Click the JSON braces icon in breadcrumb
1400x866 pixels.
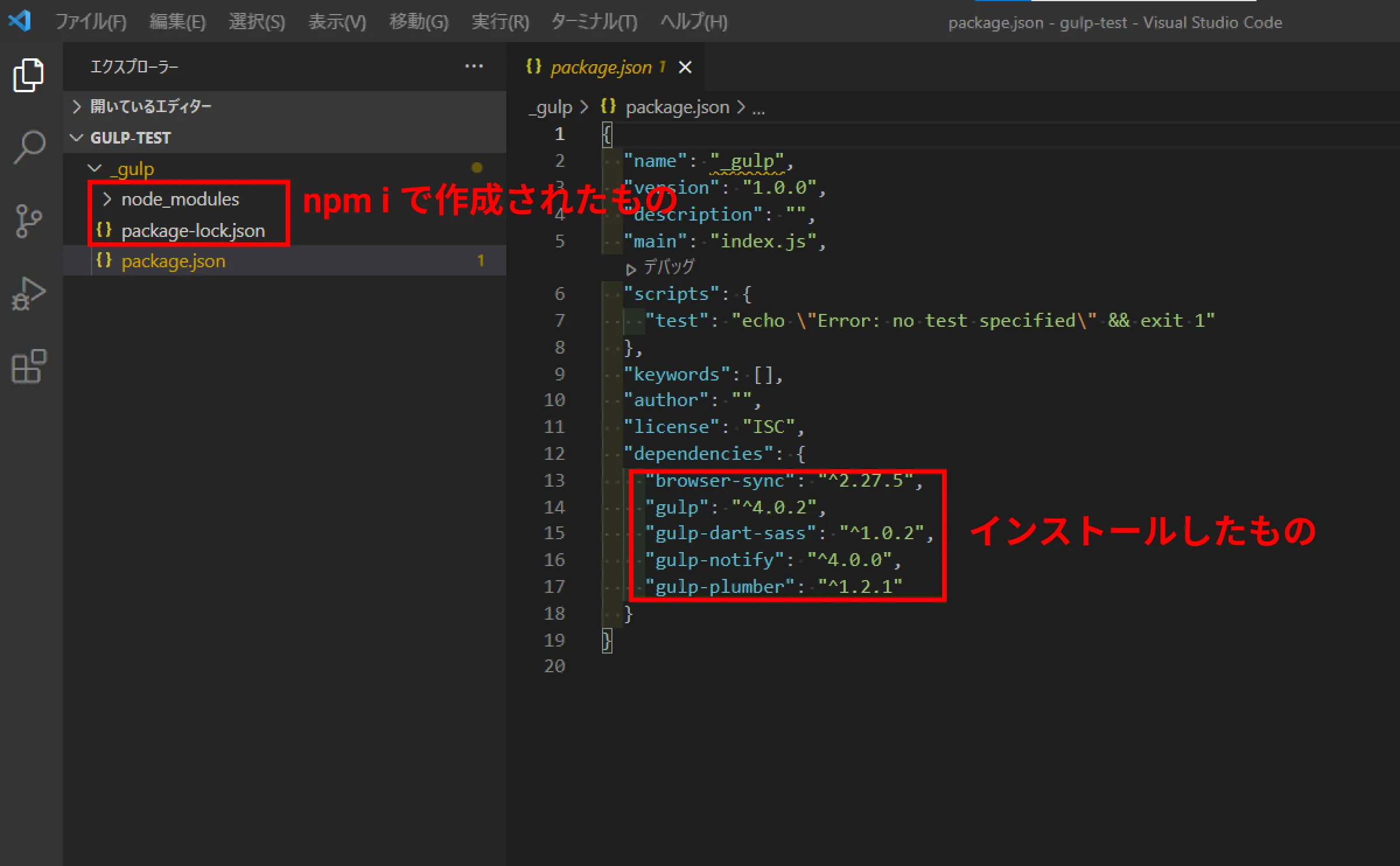(608, 106)
